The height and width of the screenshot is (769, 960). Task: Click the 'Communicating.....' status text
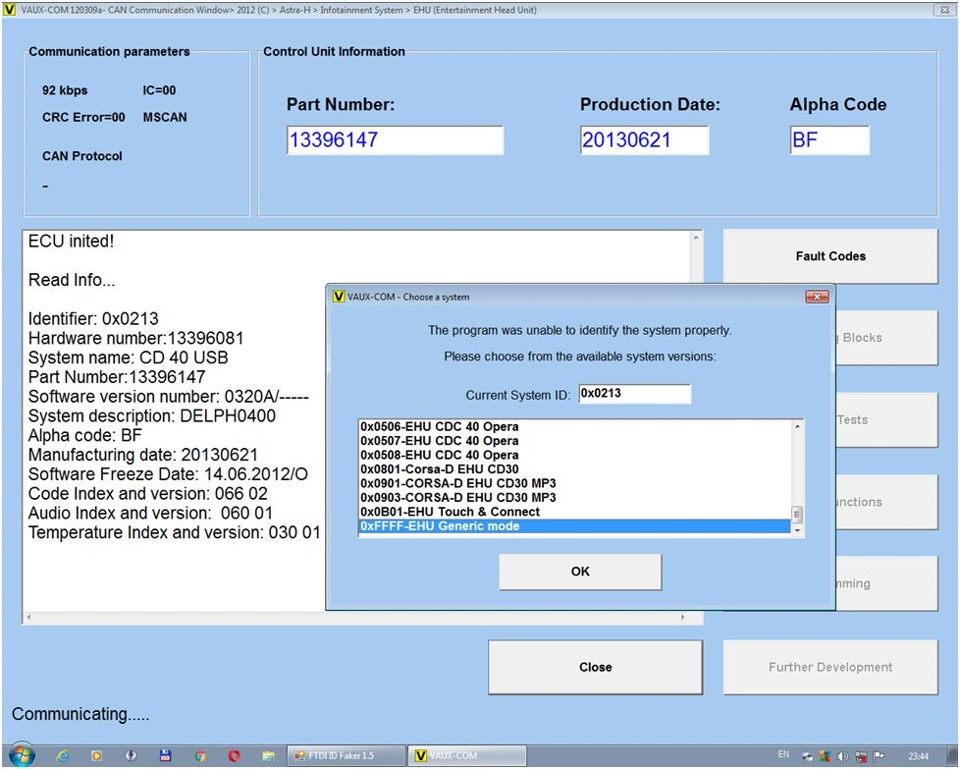coord(80,715)
